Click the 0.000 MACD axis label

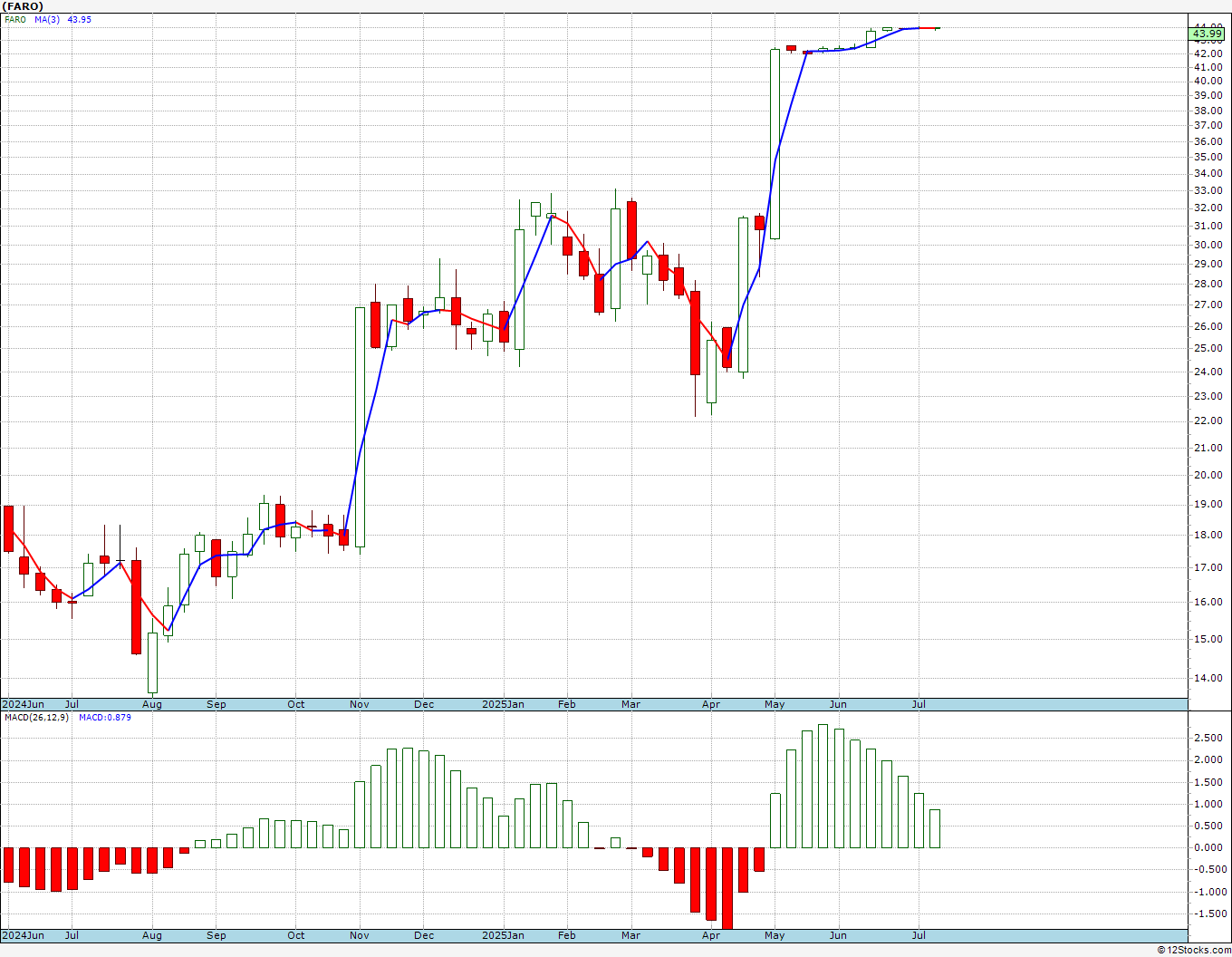pos(1209,848)
